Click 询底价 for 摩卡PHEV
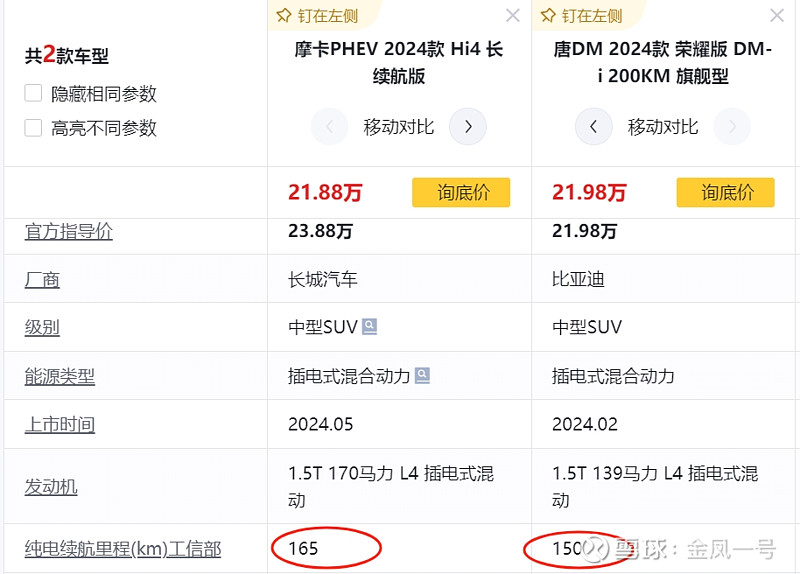This screenshot has width=800, height=574. click(x=461, y=192)
